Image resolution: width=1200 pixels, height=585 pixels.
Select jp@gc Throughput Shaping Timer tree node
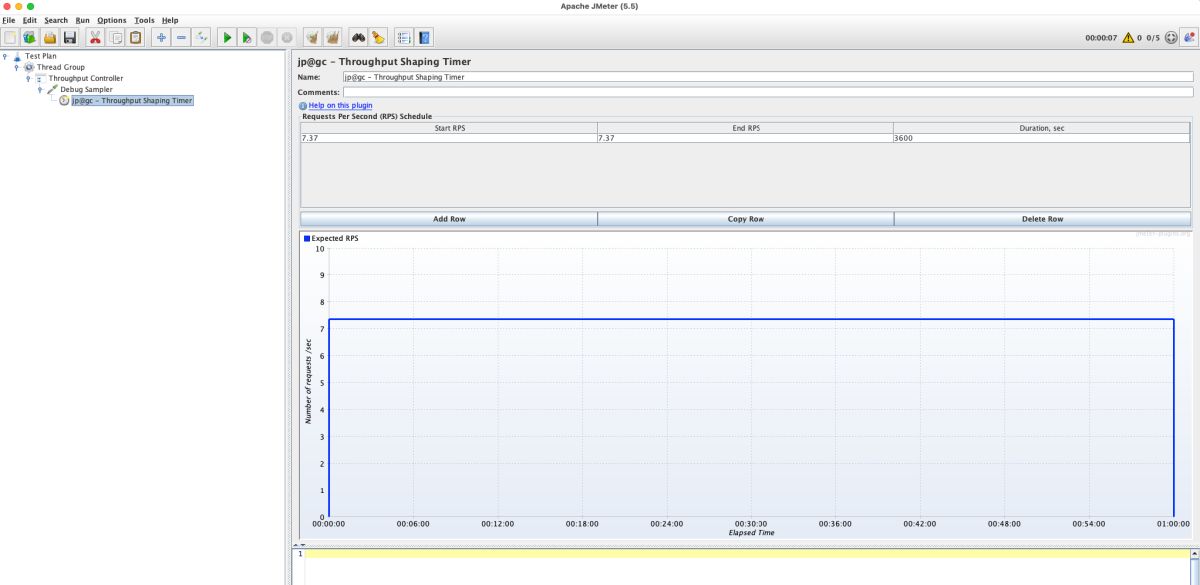[132, 100]
